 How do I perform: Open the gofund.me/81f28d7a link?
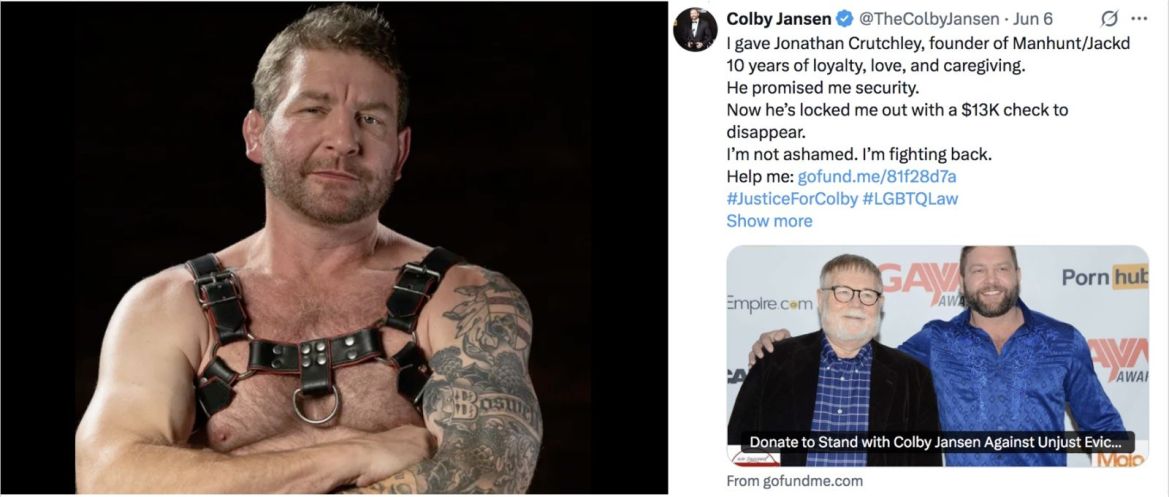(x=877, y=177)
